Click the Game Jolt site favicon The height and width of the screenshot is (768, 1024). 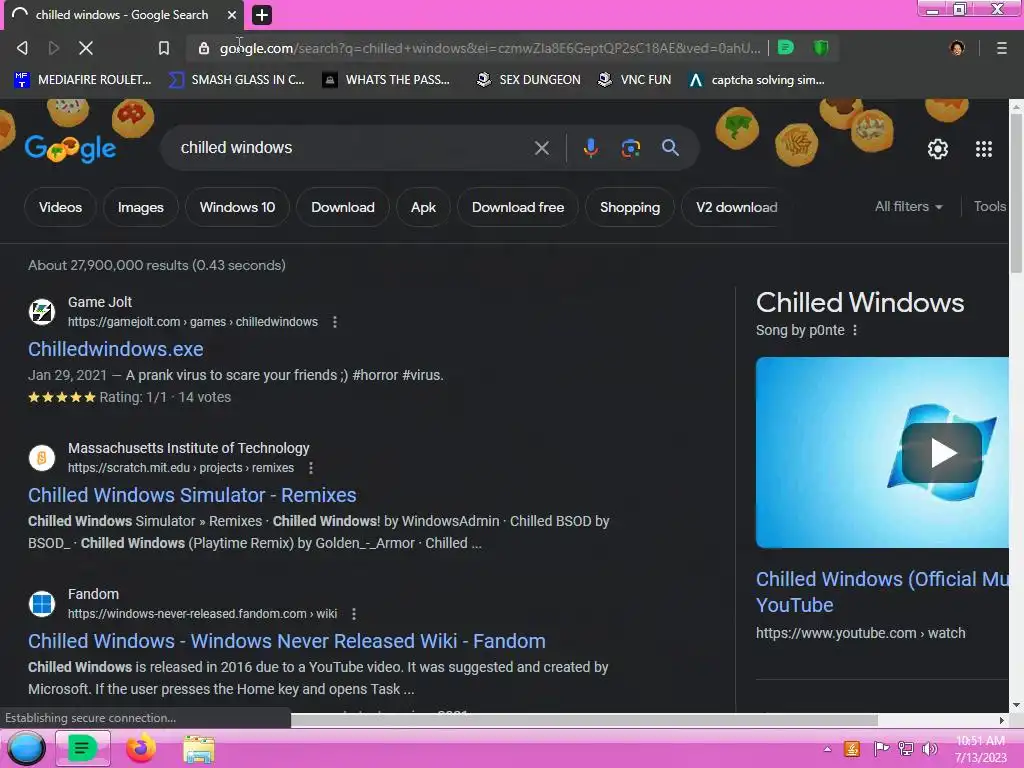[42, 312]
